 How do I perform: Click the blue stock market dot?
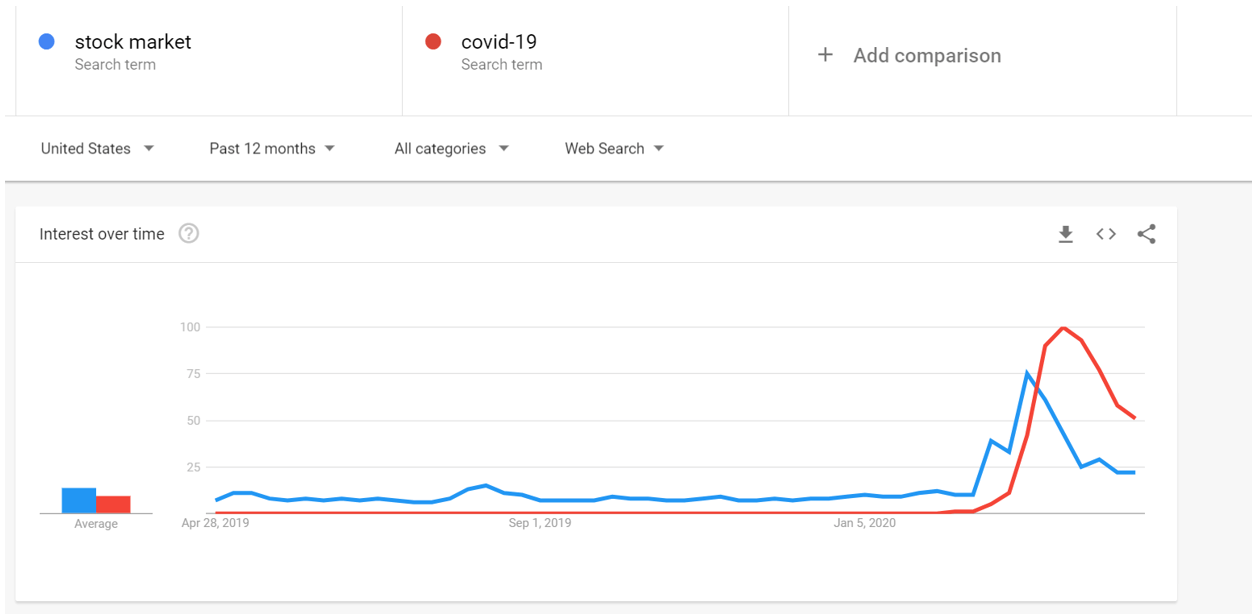click(46, 42)
